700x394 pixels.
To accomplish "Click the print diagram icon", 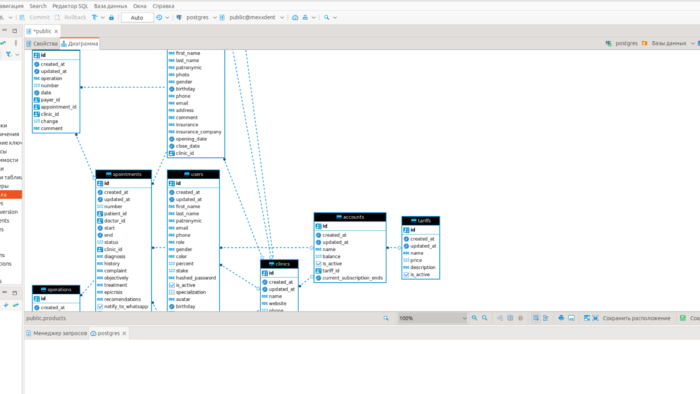I will coord(561,318).
